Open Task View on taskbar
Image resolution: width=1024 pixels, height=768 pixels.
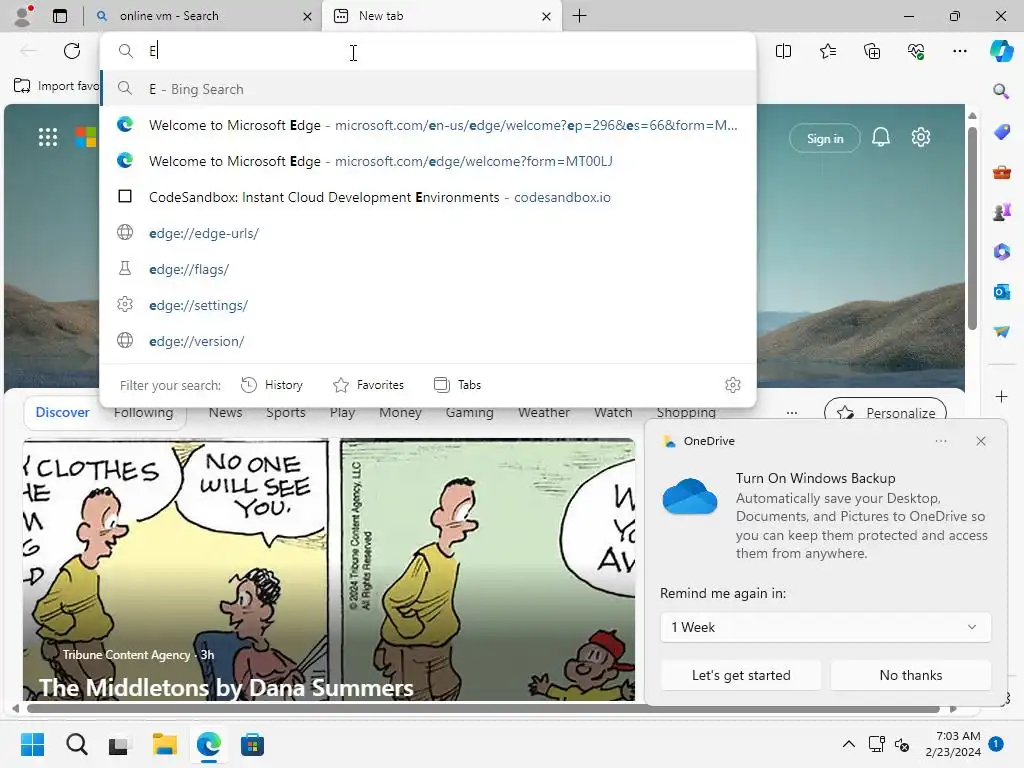[120, 744]
